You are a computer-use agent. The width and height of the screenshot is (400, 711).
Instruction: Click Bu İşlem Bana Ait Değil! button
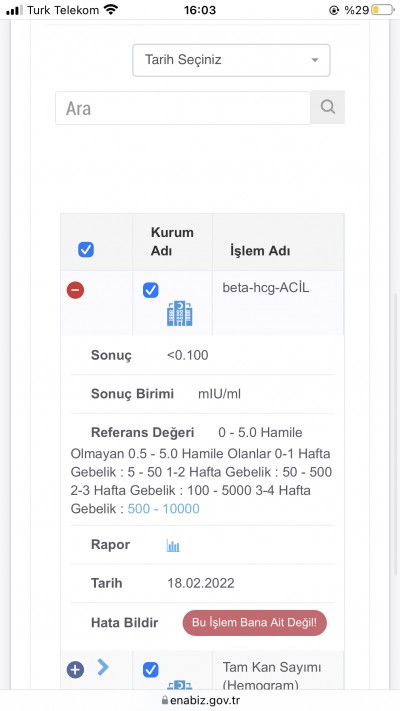click(x=254, y=623)
